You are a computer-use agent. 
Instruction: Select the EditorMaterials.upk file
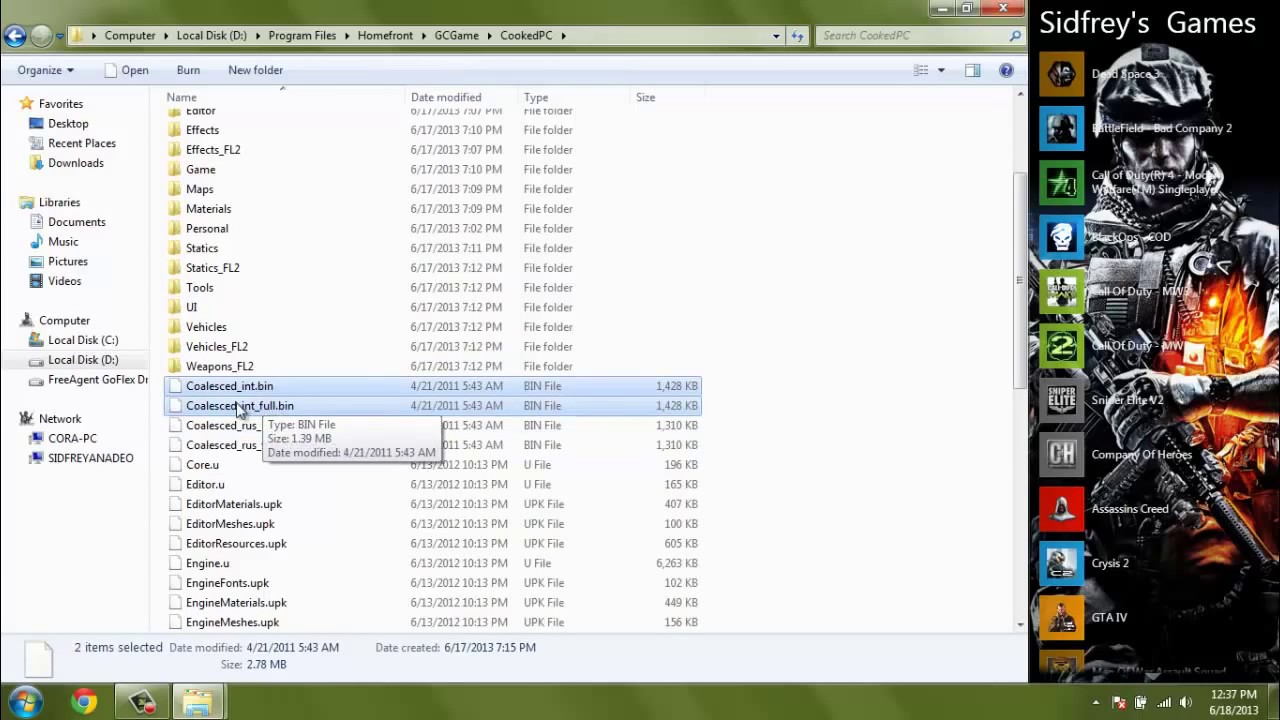(233, 504)
